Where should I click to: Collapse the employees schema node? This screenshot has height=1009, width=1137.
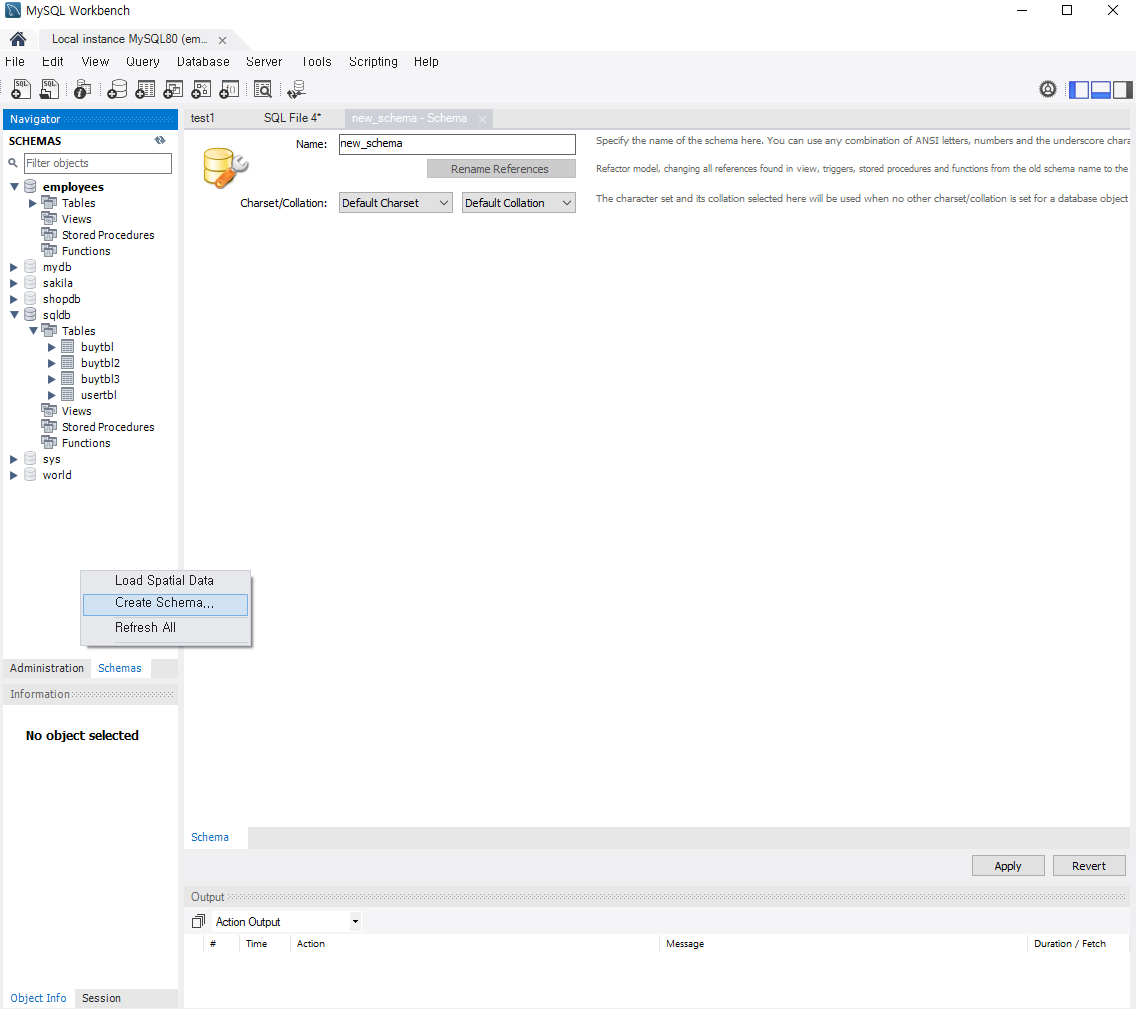coord(14,186)
